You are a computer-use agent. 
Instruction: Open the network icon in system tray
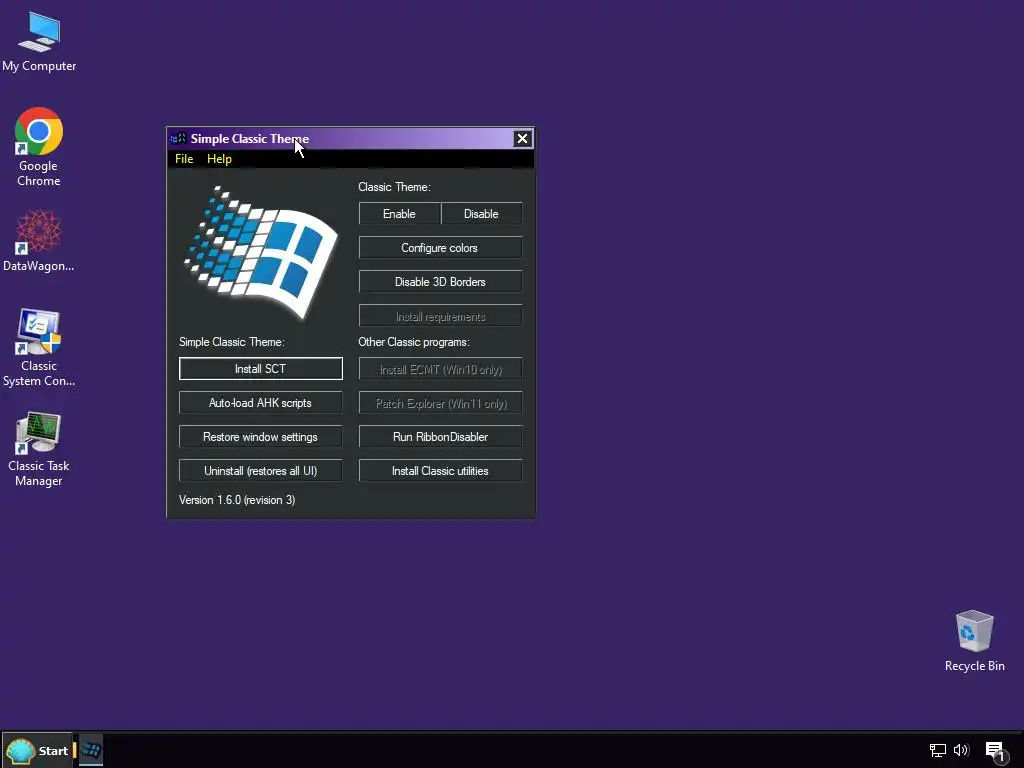938,750
